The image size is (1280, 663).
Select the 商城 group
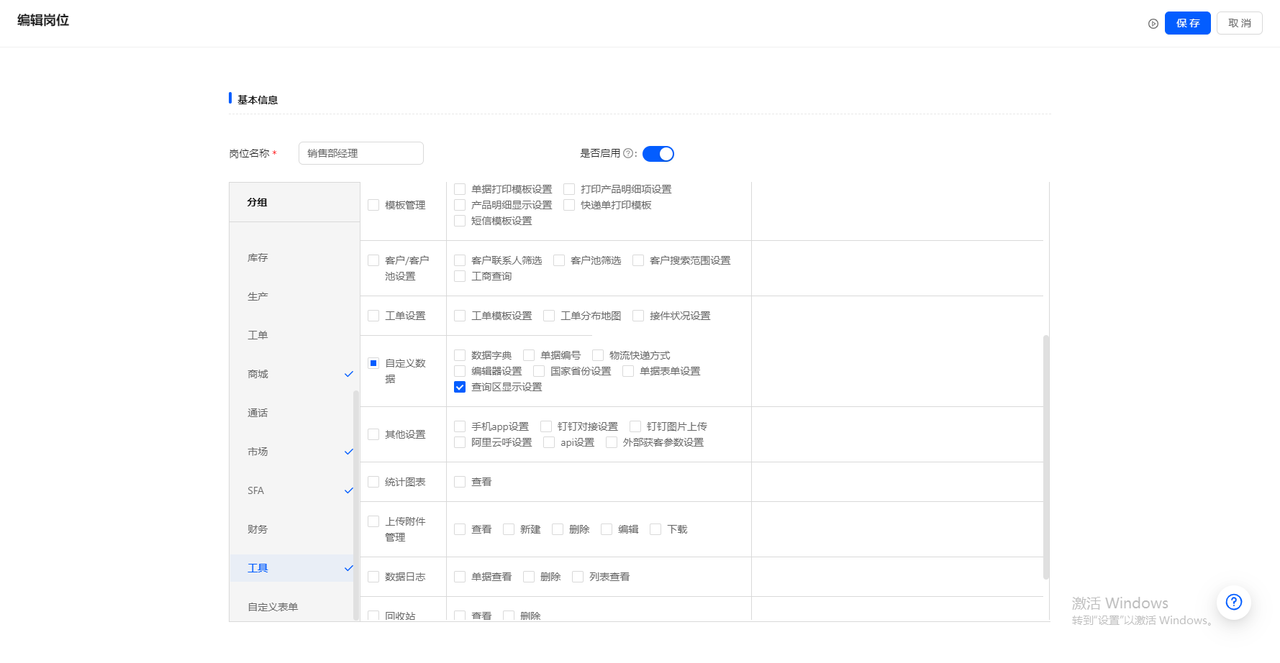(x=294, y=374)
